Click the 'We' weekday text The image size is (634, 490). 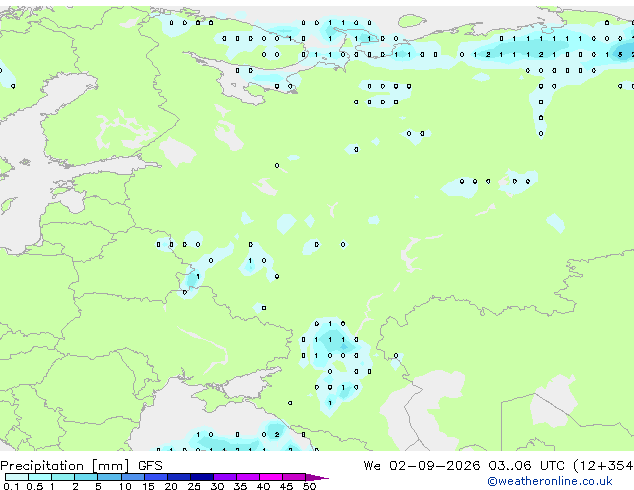pos(372,466)
